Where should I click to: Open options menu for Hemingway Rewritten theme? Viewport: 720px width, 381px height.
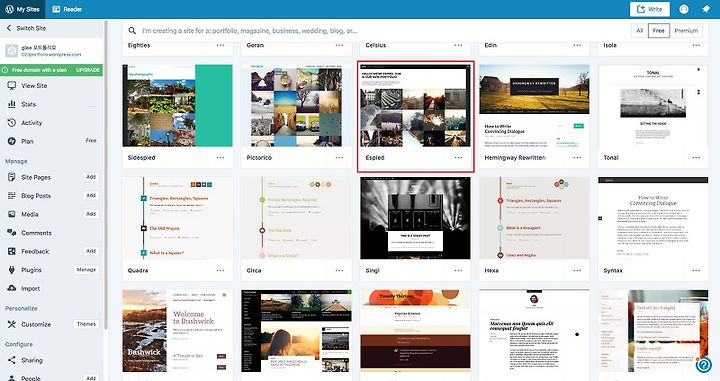[x=577, y=157]
